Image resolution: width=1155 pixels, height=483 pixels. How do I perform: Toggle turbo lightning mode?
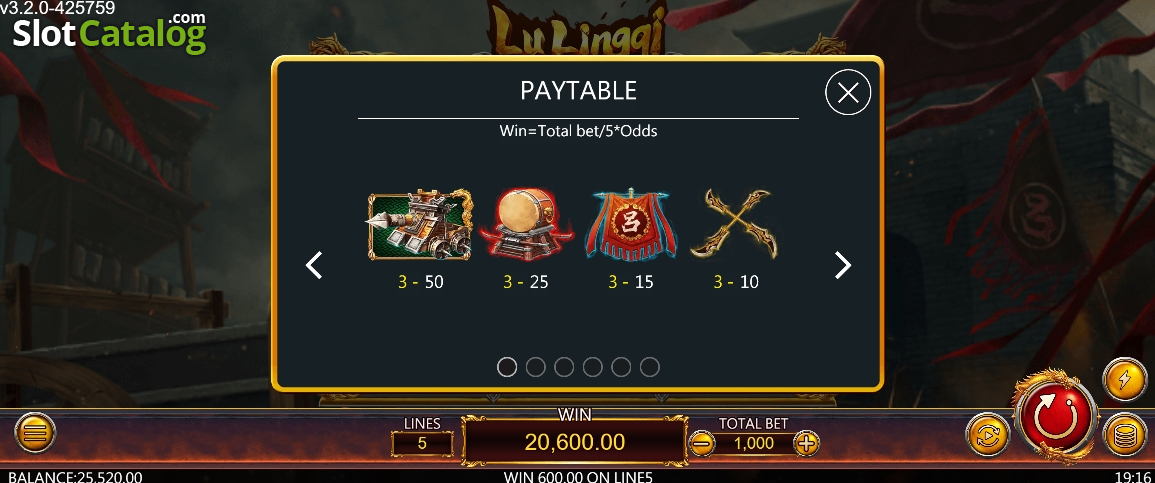tap(1125, 379)
